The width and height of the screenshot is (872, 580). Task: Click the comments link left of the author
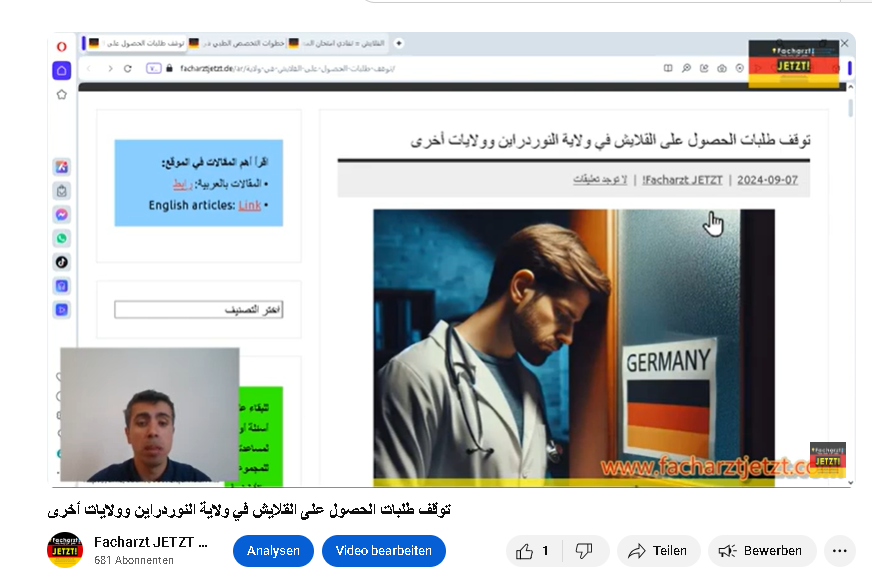(600, 180)
